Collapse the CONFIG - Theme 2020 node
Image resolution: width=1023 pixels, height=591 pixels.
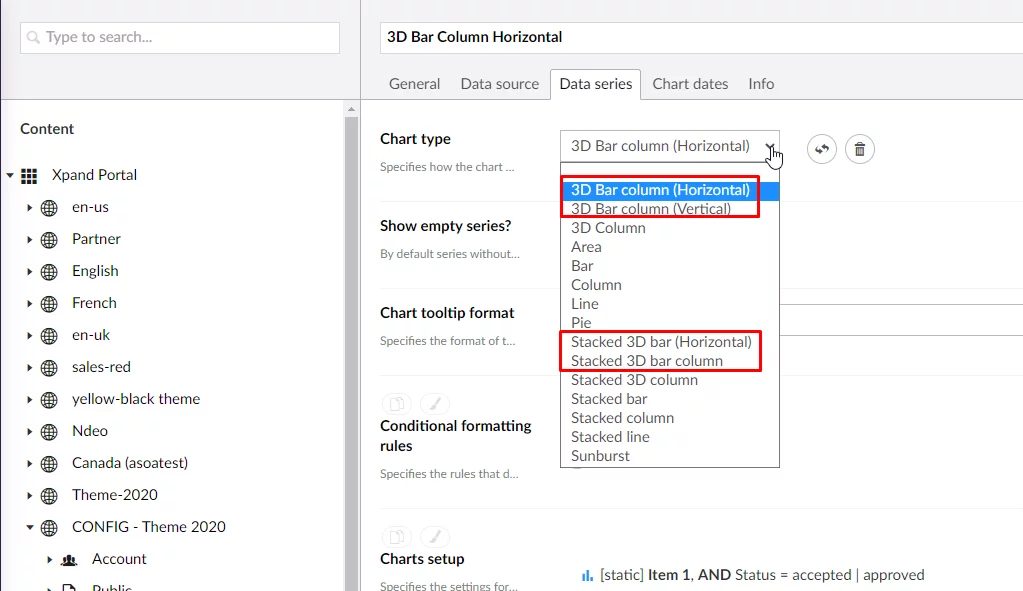tap(30, 528)
